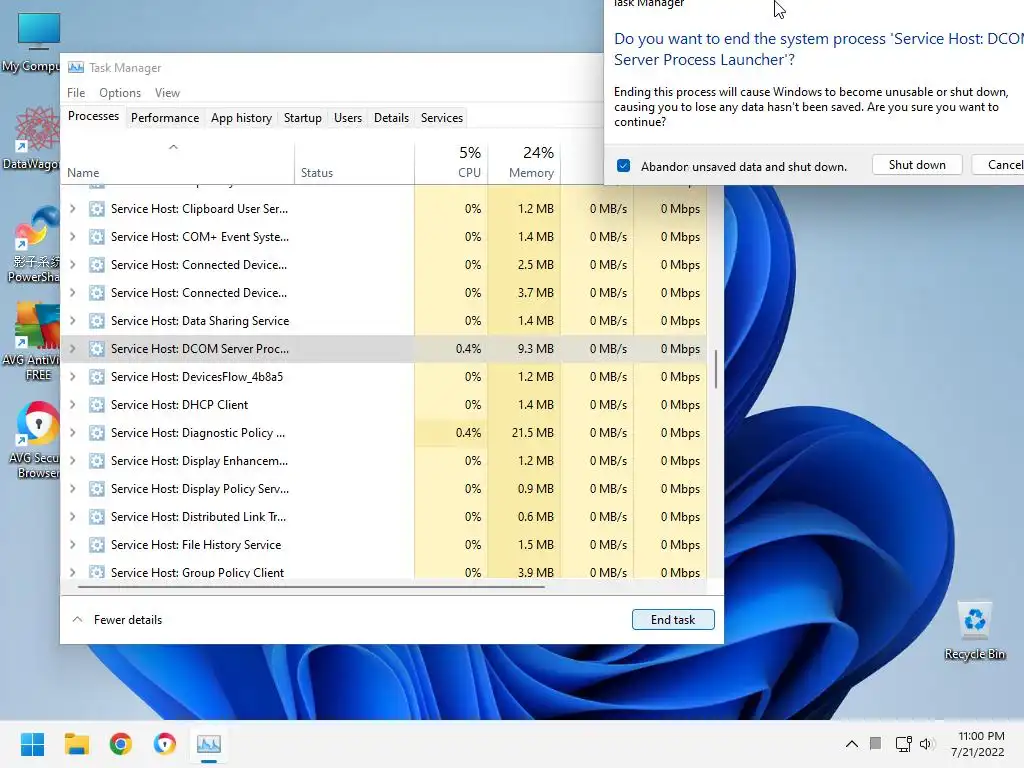1024x768 pixels.
Task: Switch to the Users tab
Action: (x=347, y=118)
